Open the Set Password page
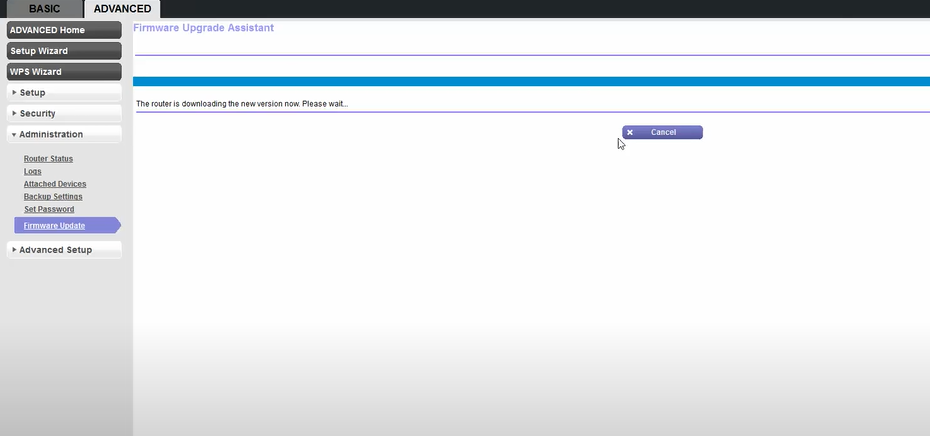This screenshot has width=930, height=436. [x=49, y=209]
